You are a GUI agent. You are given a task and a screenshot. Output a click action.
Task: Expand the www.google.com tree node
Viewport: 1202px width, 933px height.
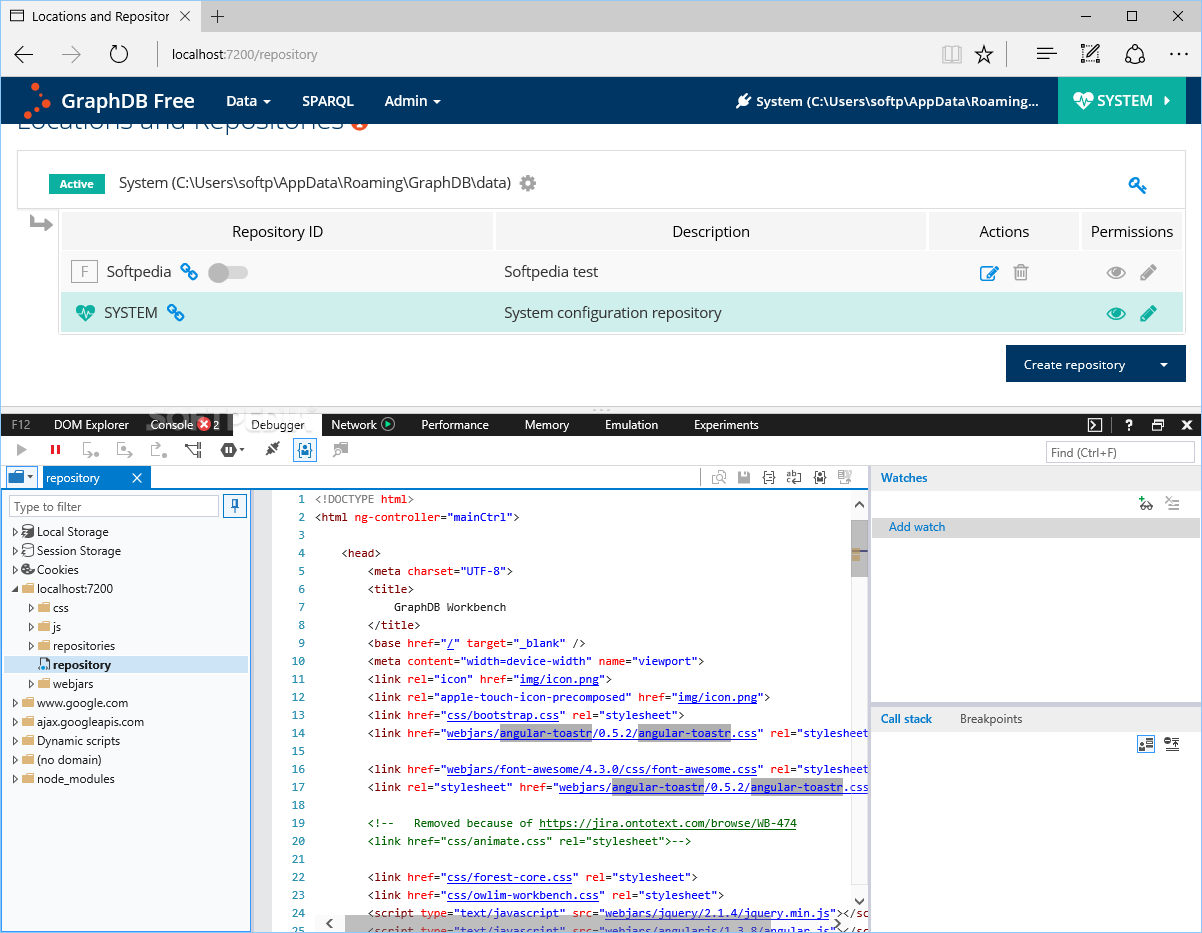coord(15,703)
